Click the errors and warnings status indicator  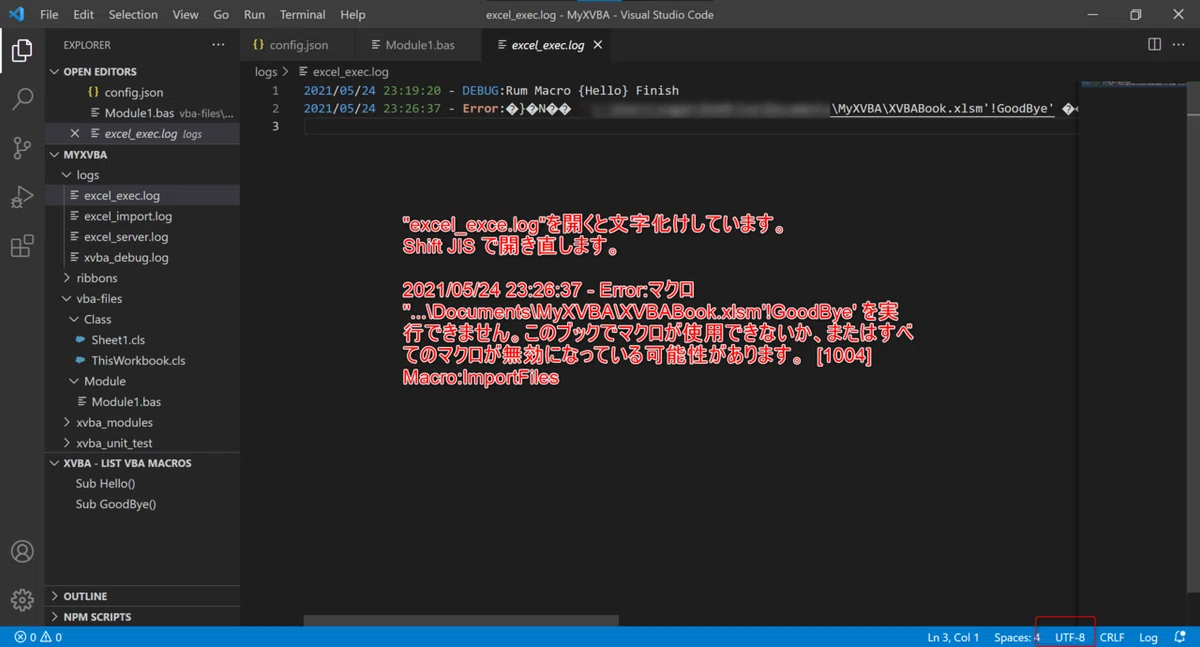click(38, 637)
